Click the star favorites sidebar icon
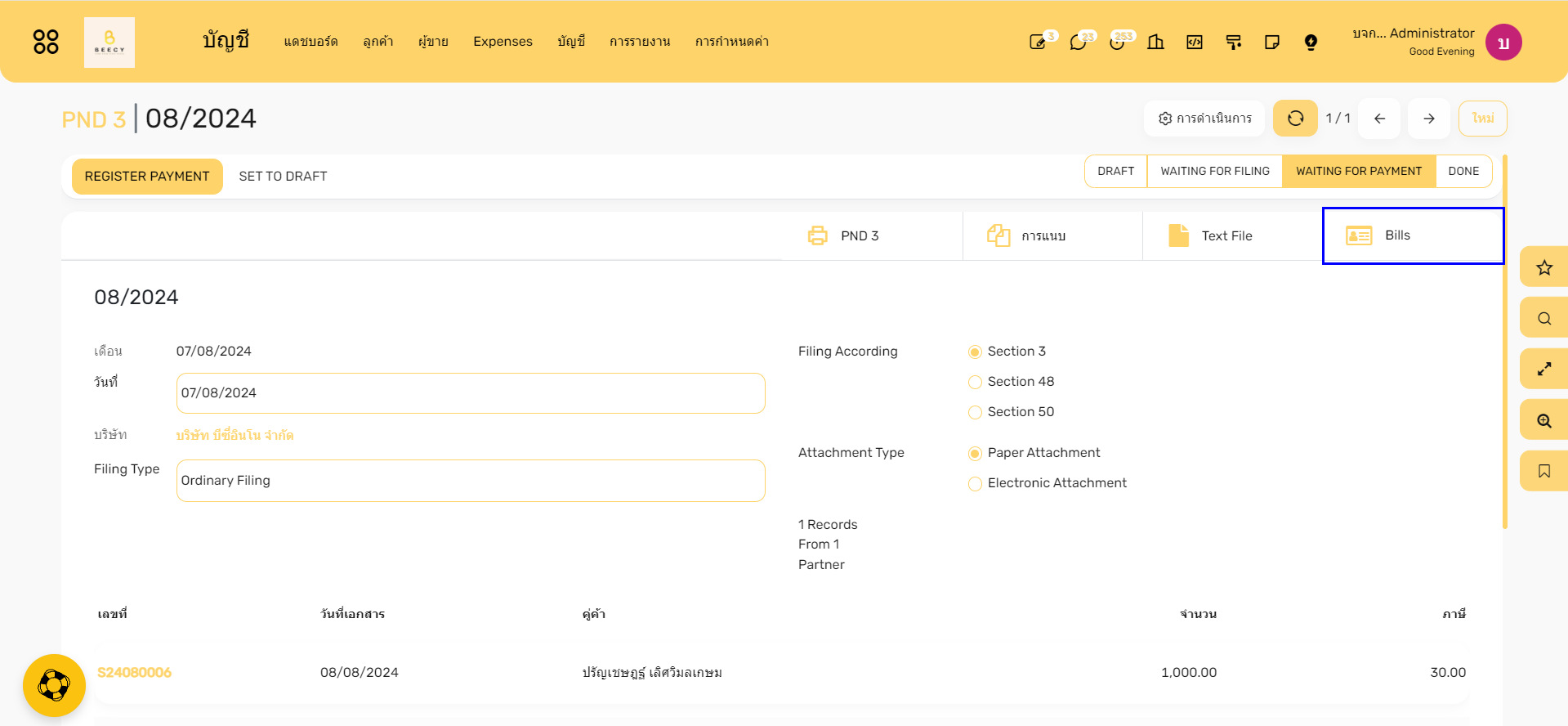Image resolution: width=1568 pixels, height=726 pixels. point(1543,267)
